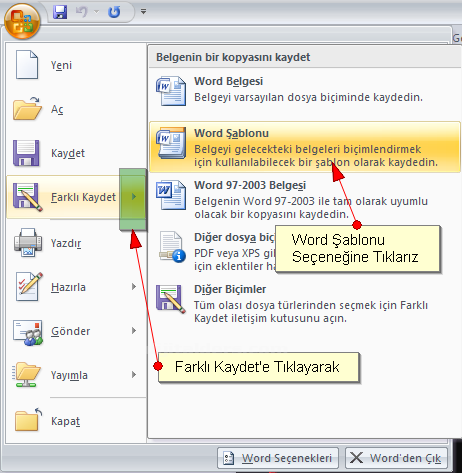Open the Undo history dropdown arrow
The image size is (462, 473).
pyautogui.click(x=97, y=12)
